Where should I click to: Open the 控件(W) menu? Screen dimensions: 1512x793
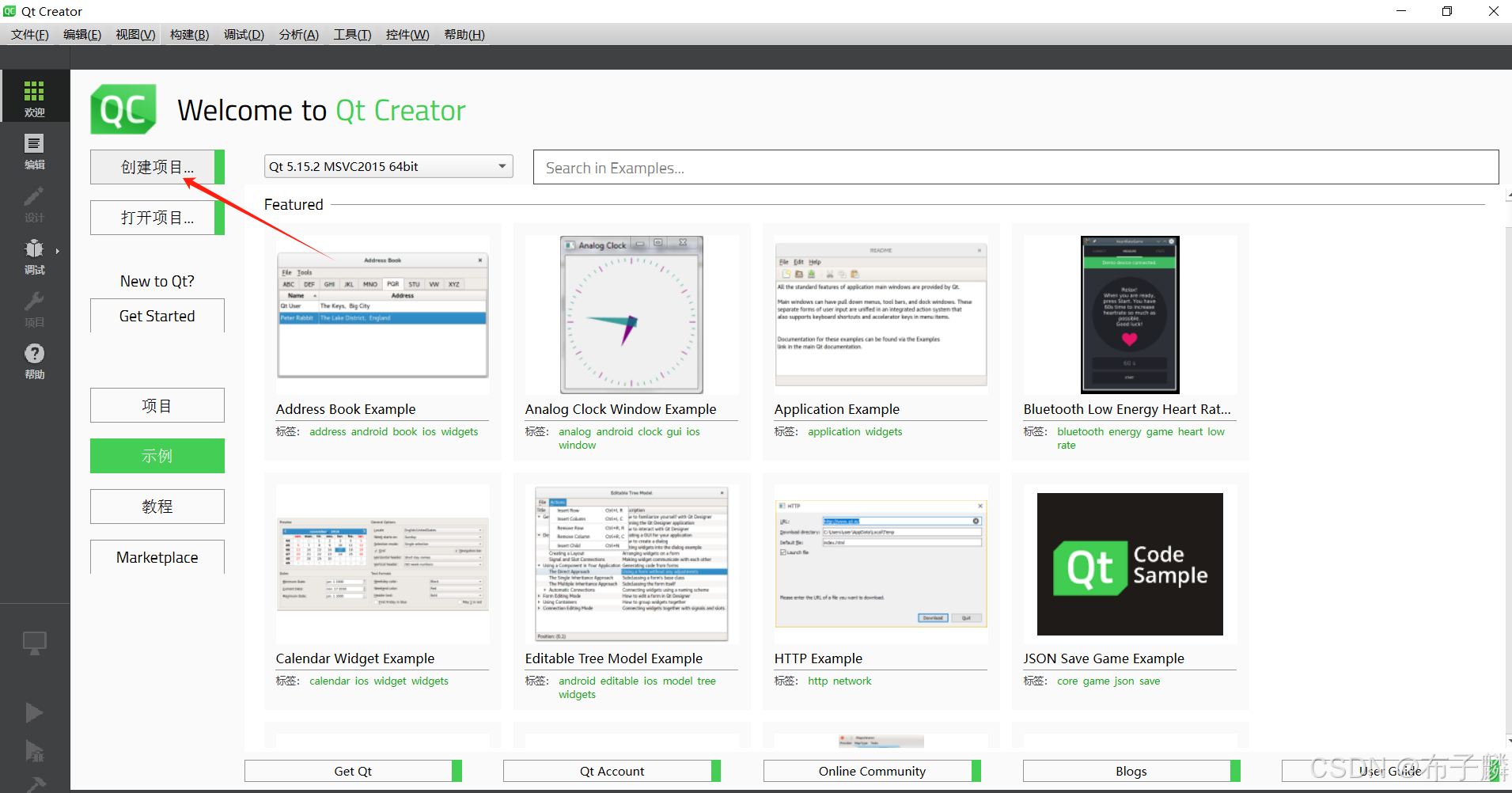click(x=407, y=34)
